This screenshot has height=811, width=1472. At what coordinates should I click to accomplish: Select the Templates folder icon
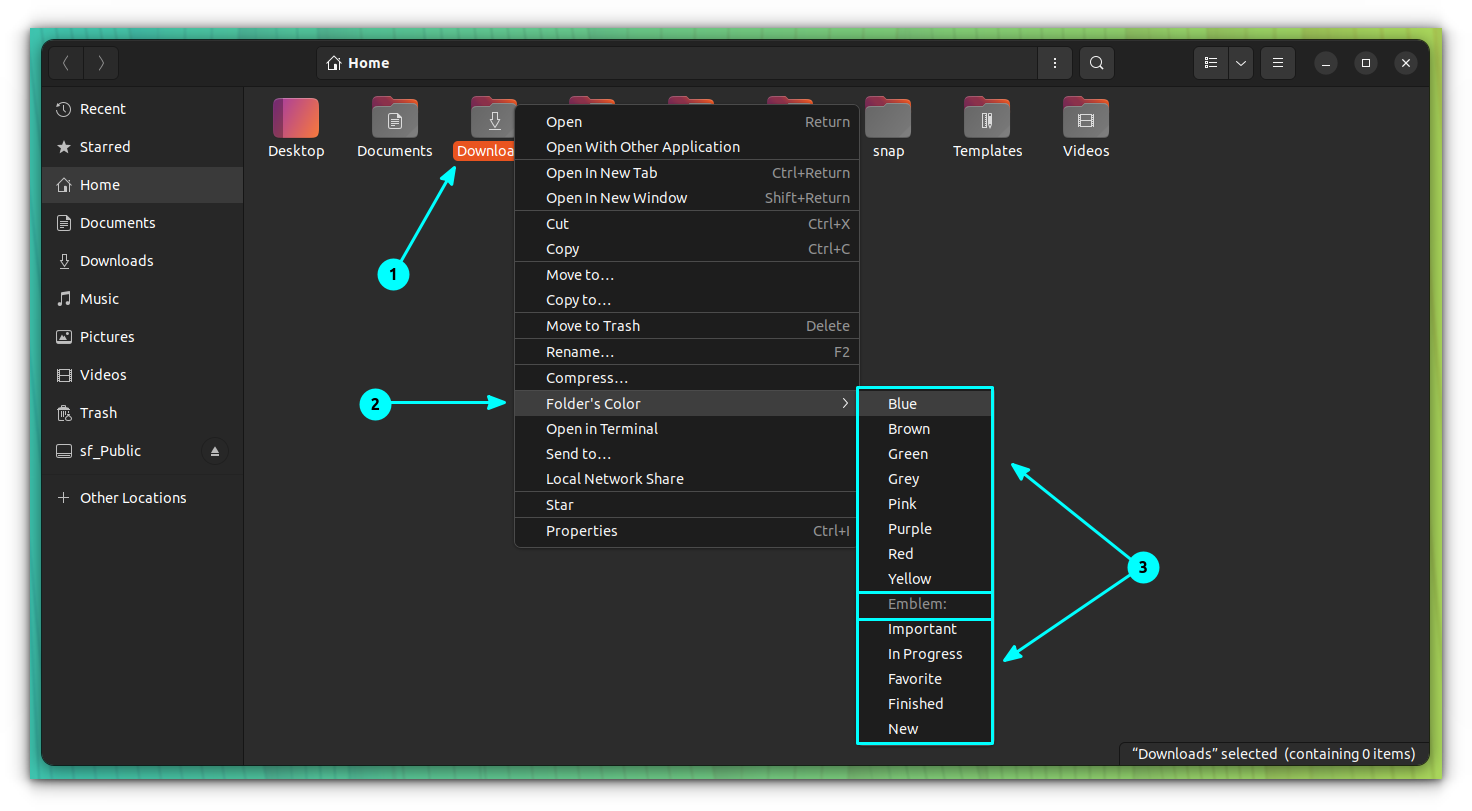click(987, 118)
